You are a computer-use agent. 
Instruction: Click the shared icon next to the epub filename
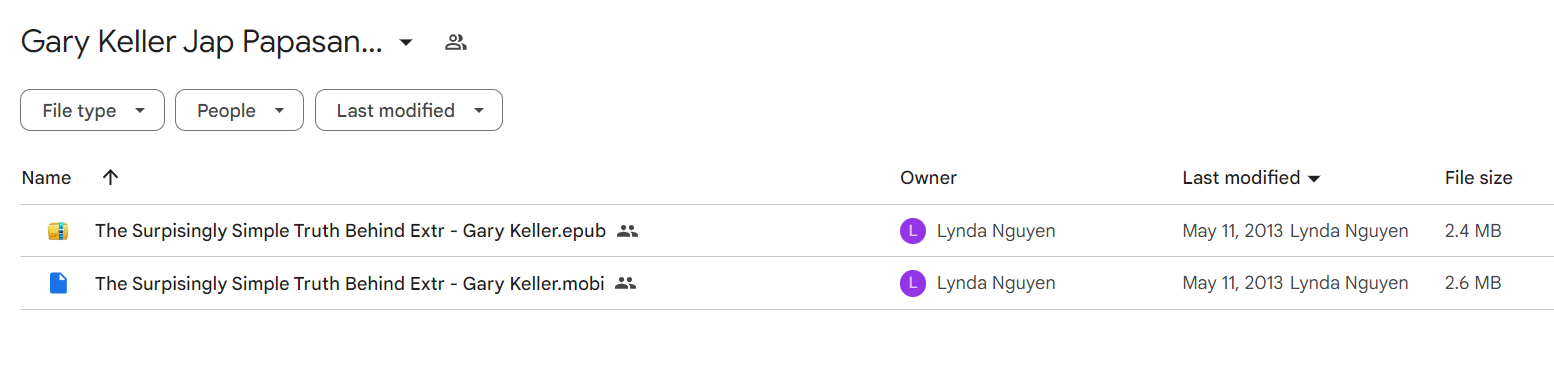[x=627, y=231]
